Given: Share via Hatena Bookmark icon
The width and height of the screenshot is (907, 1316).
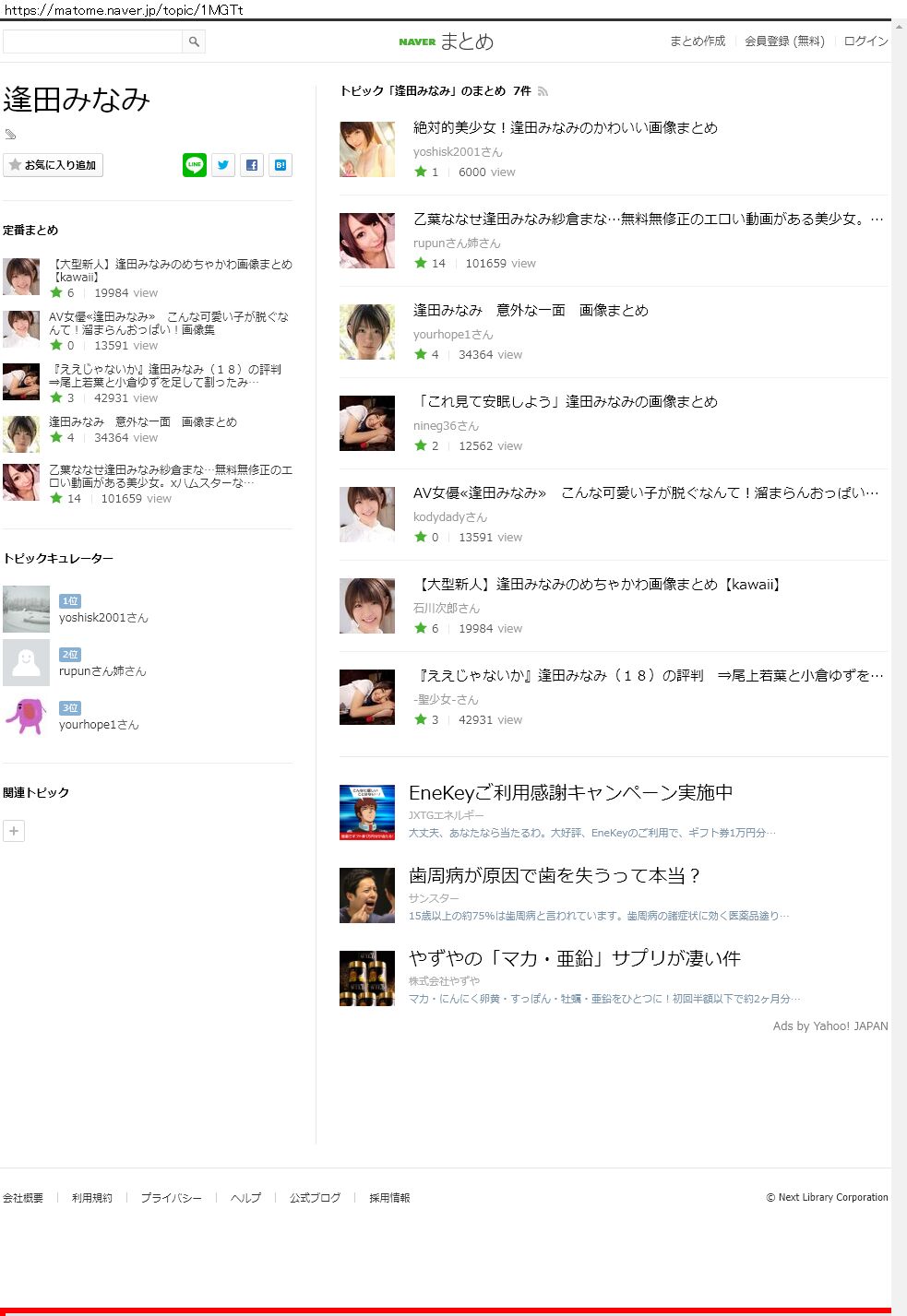Looking at the screenshot, I should coord(280,165).
